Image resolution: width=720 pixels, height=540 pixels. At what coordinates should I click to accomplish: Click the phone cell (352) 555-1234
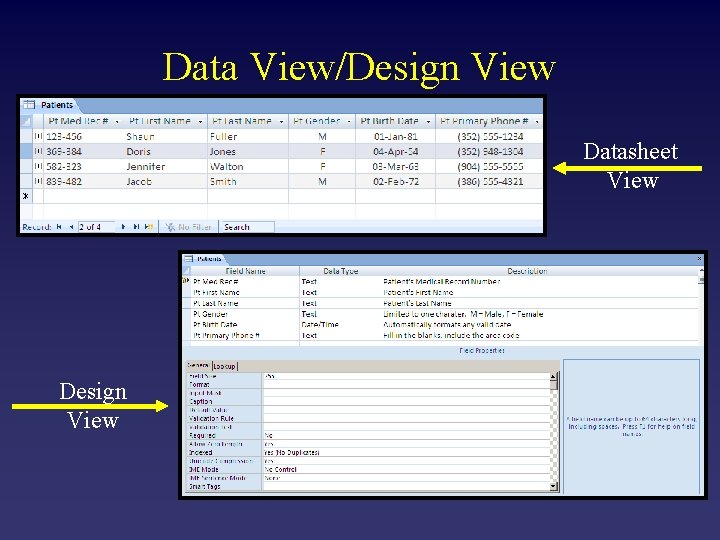pos(490,136)
